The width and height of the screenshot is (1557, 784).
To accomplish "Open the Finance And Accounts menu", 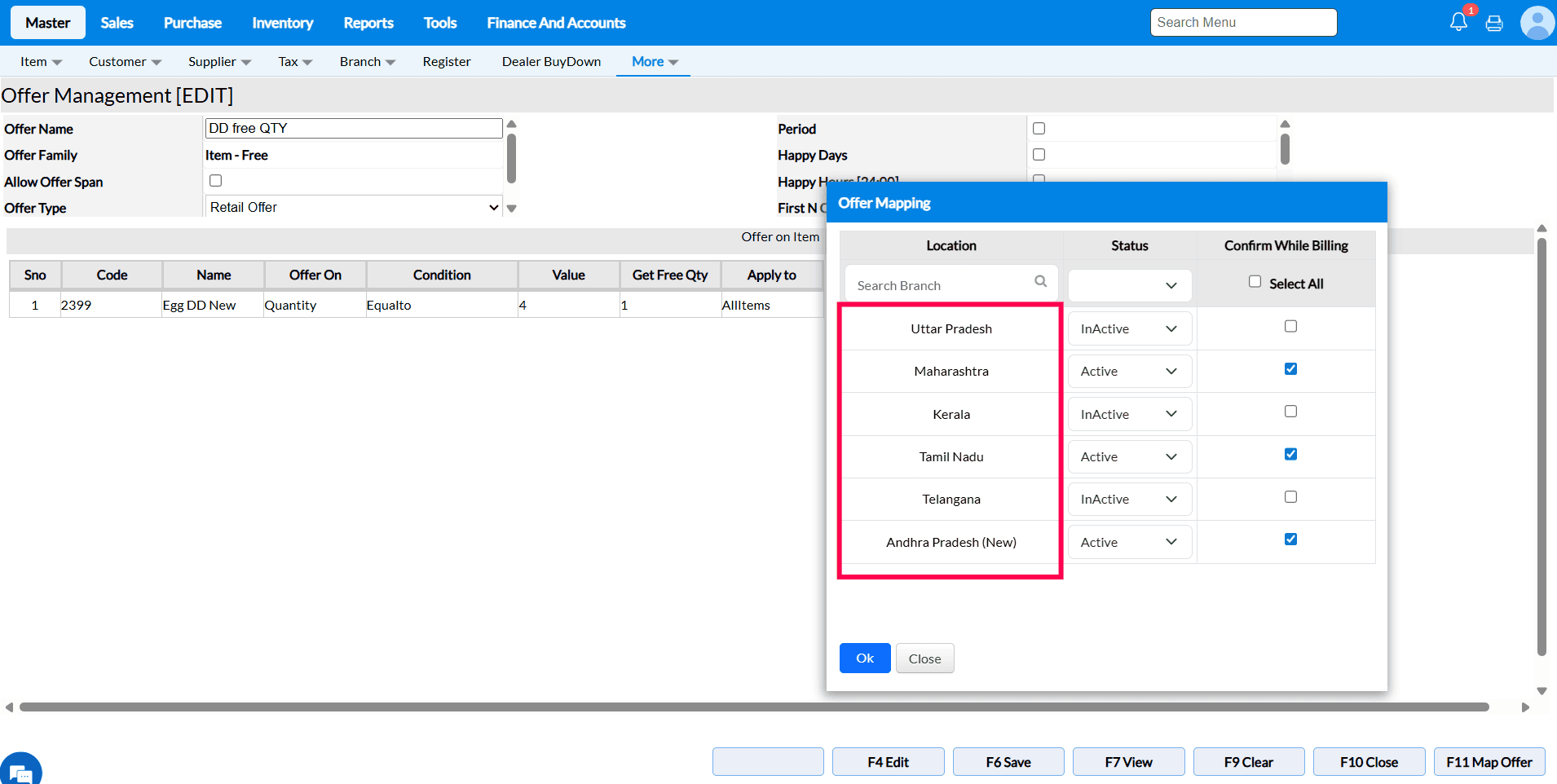I will pos(556,23).
